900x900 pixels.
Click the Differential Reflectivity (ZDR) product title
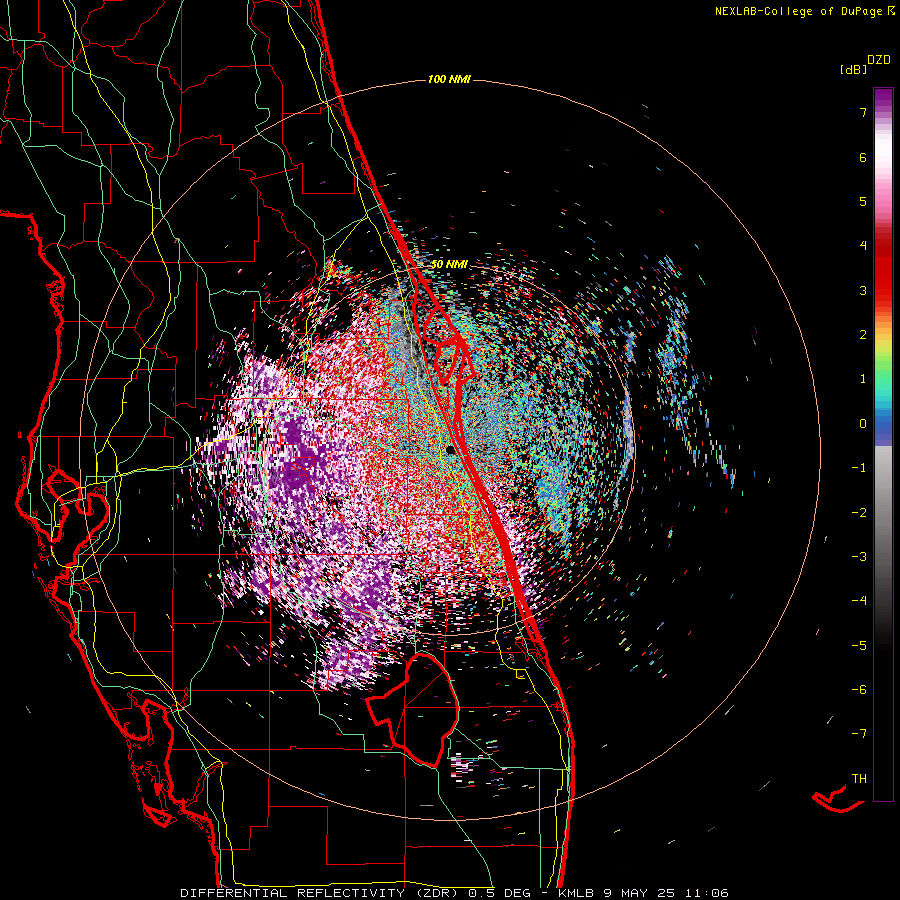pos(319,893)
